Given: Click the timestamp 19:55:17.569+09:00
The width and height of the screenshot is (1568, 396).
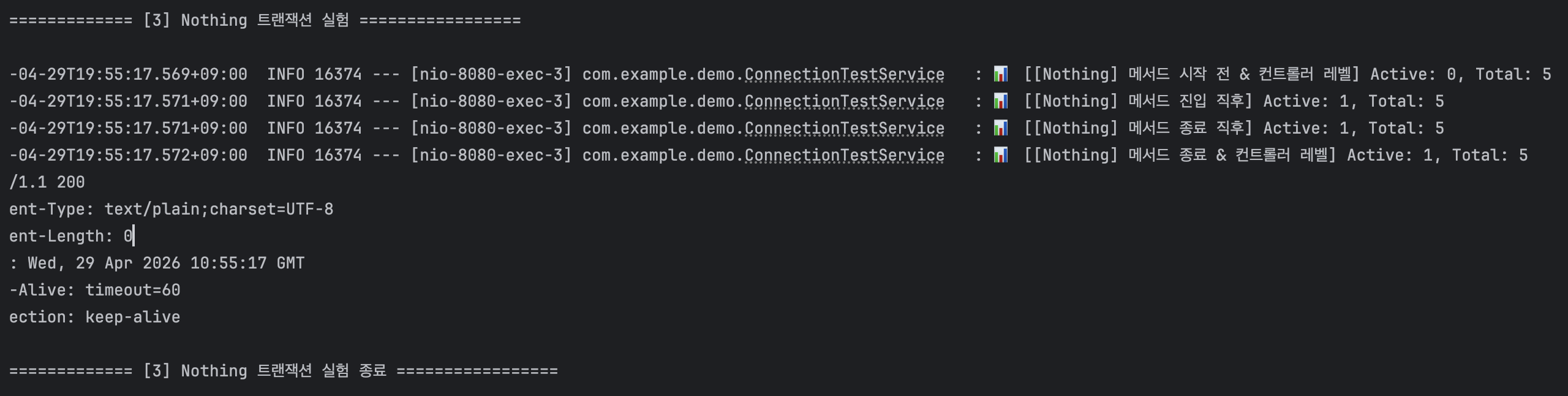Looking at the screenshot, I should point(132,74).
